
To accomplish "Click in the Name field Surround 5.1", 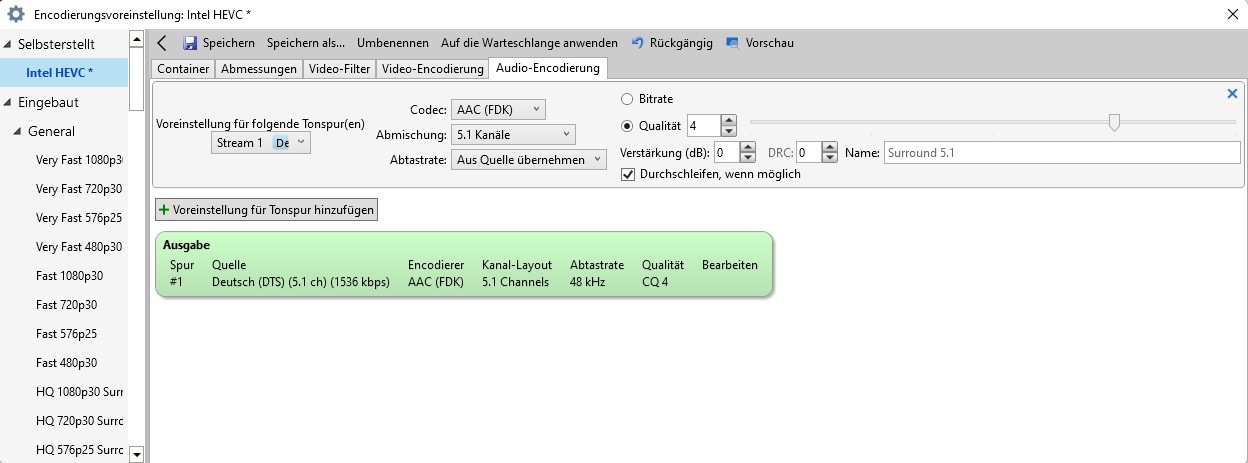I will [1062, 153].
